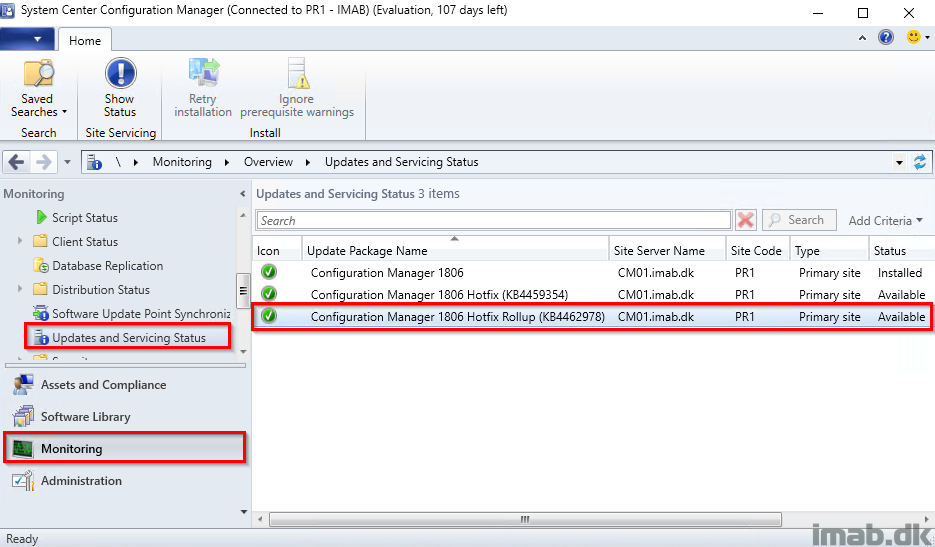Click the Installed status cell

[900, 273]
